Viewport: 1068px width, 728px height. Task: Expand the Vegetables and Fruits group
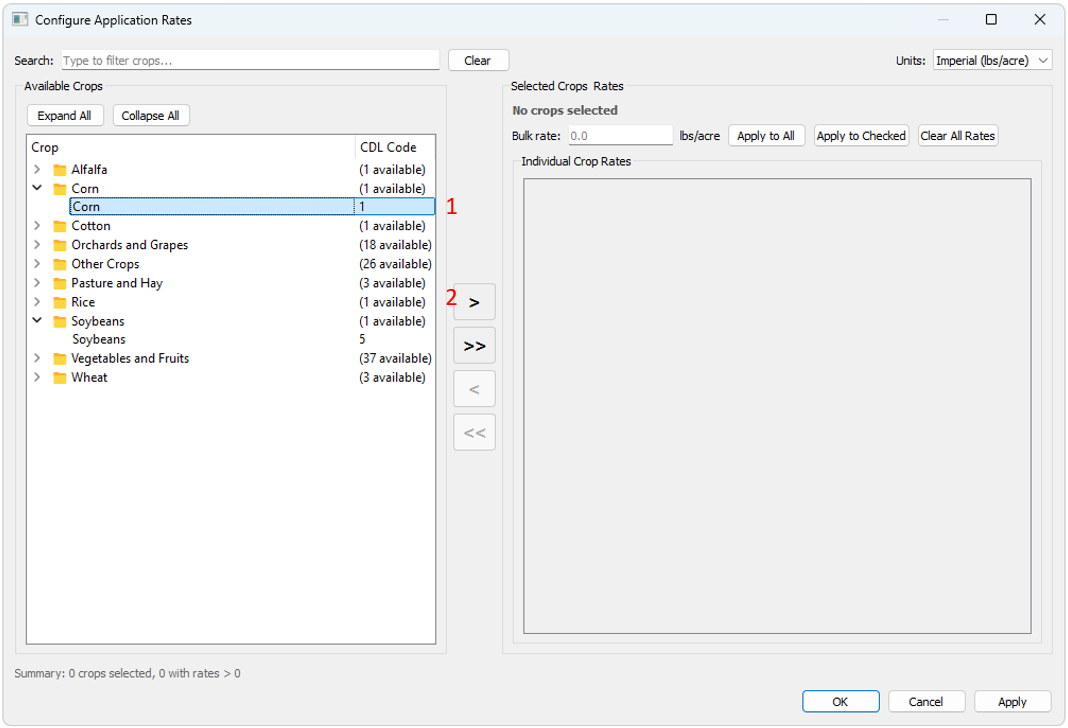(37, 359)
